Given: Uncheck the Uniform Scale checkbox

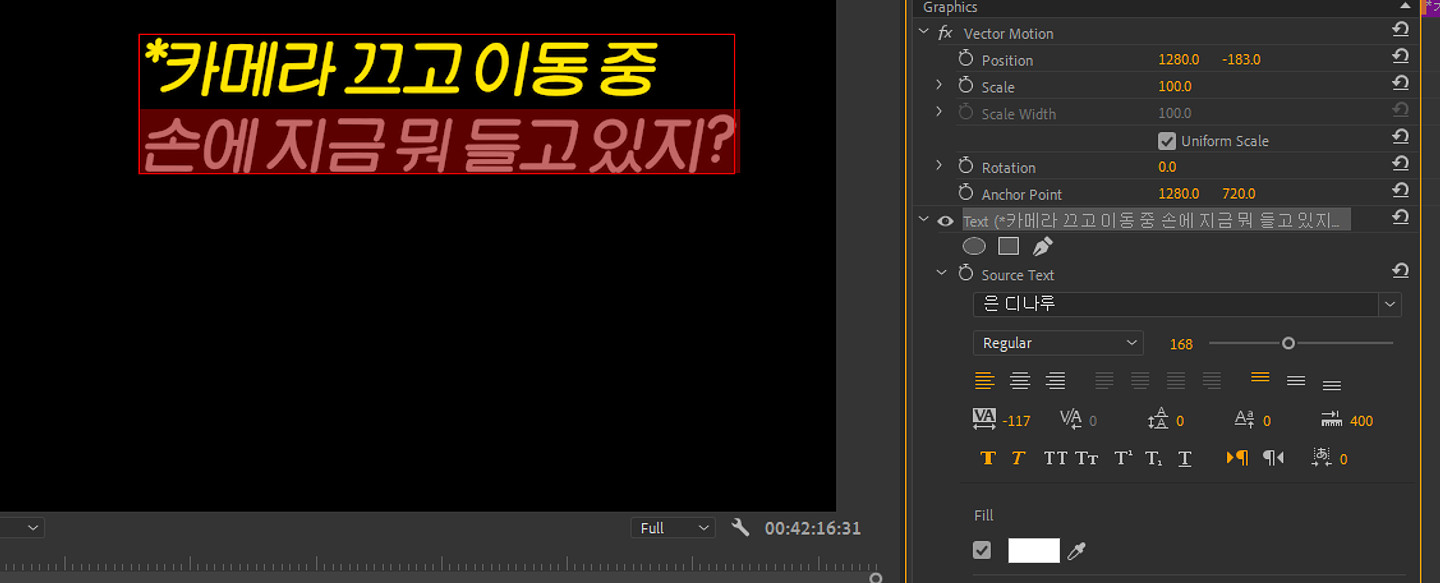Looking at the screenshot, I should (1167, 140).
